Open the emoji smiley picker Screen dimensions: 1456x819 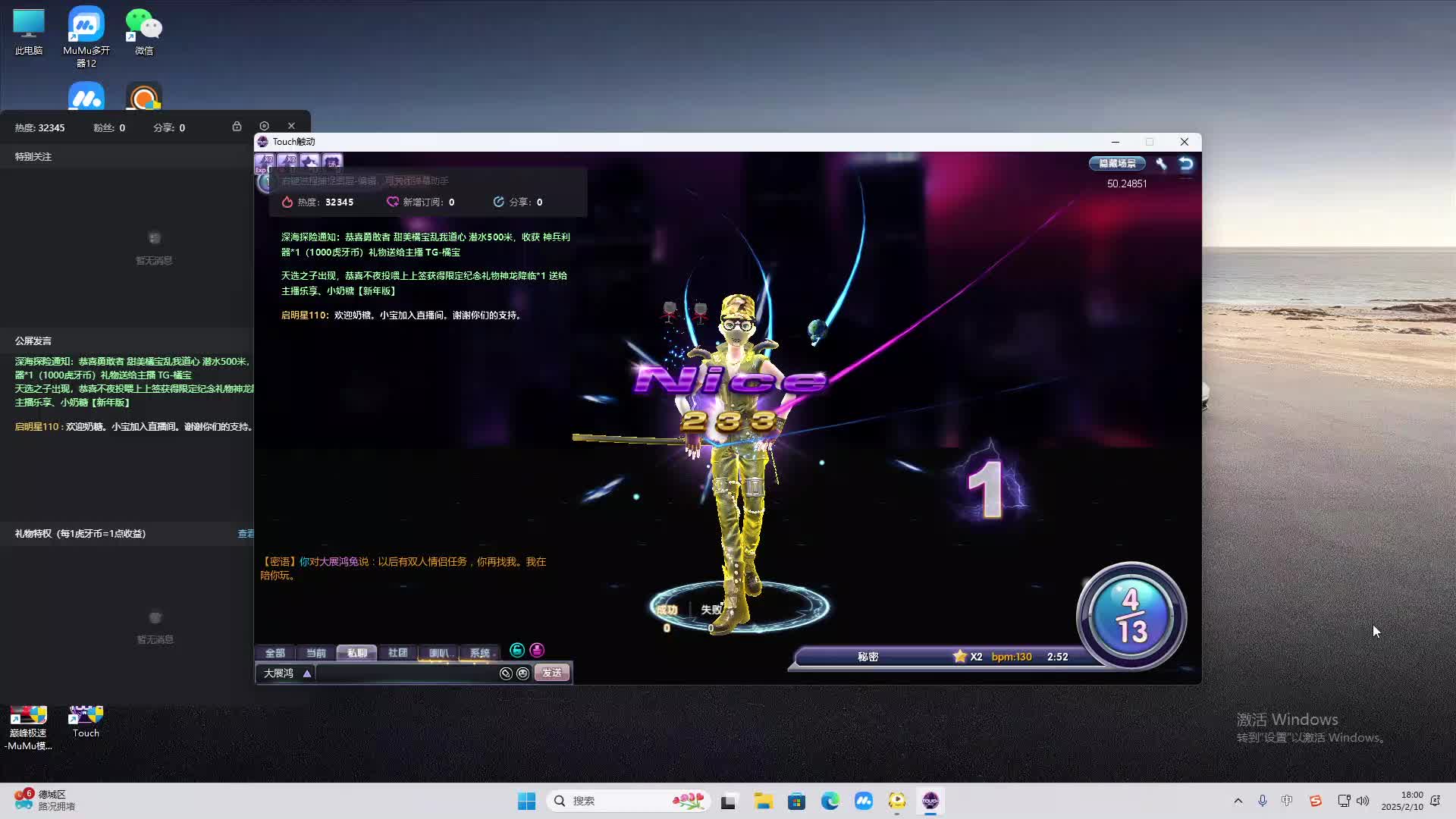(522, 673)
